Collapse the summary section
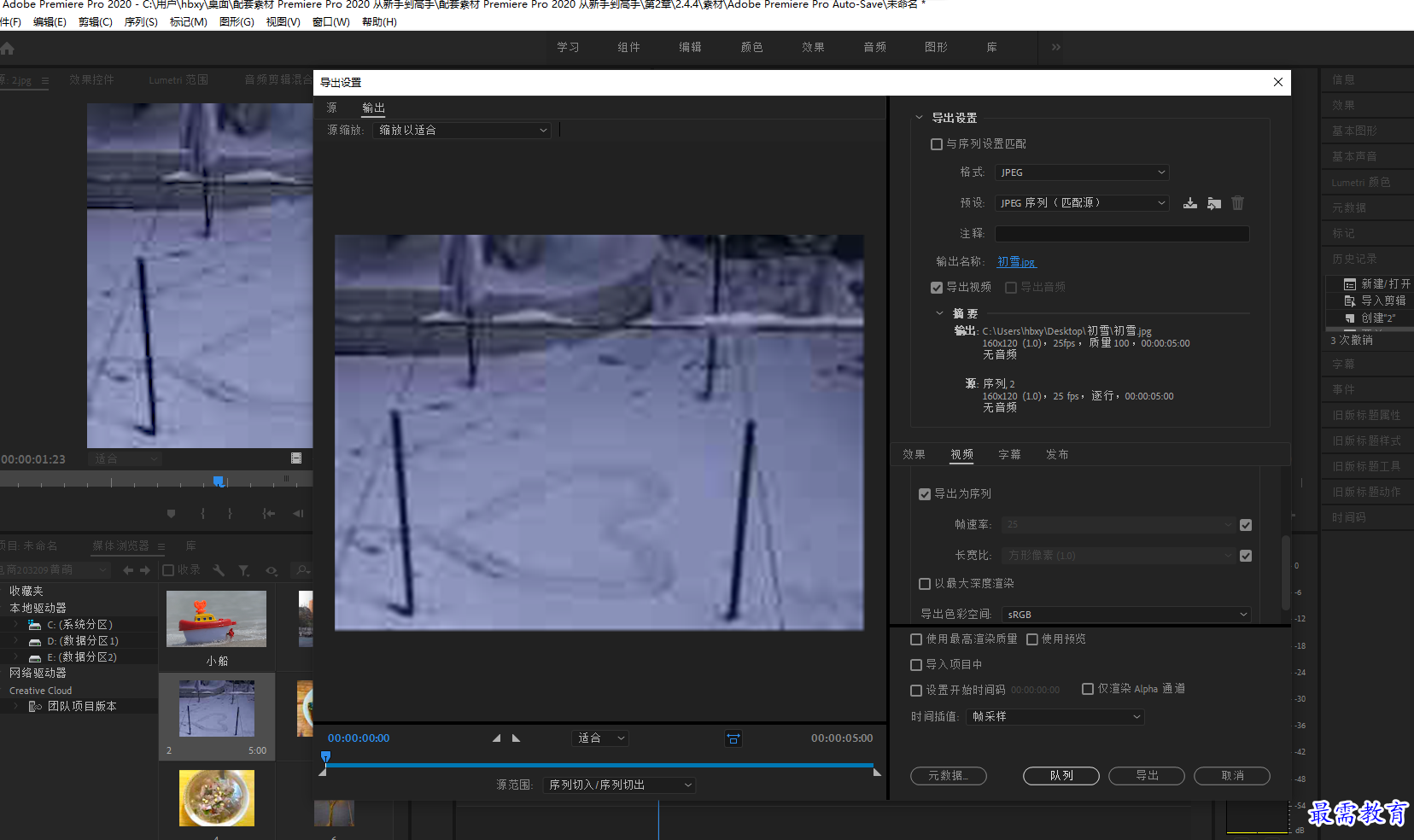Viewport: 1414px width, 840px height. tap(939, 313)
